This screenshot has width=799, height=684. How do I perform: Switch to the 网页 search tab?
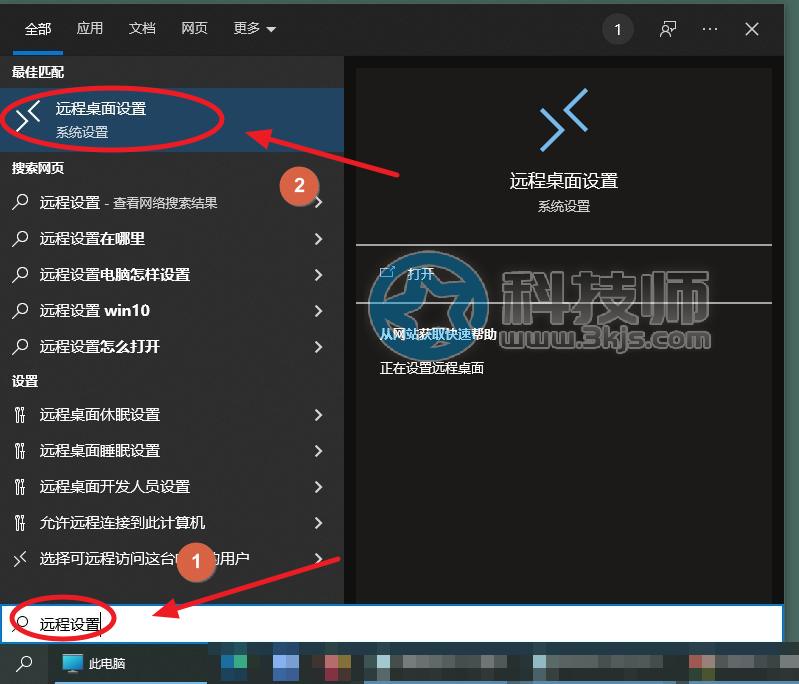click(x=194, y=29)
